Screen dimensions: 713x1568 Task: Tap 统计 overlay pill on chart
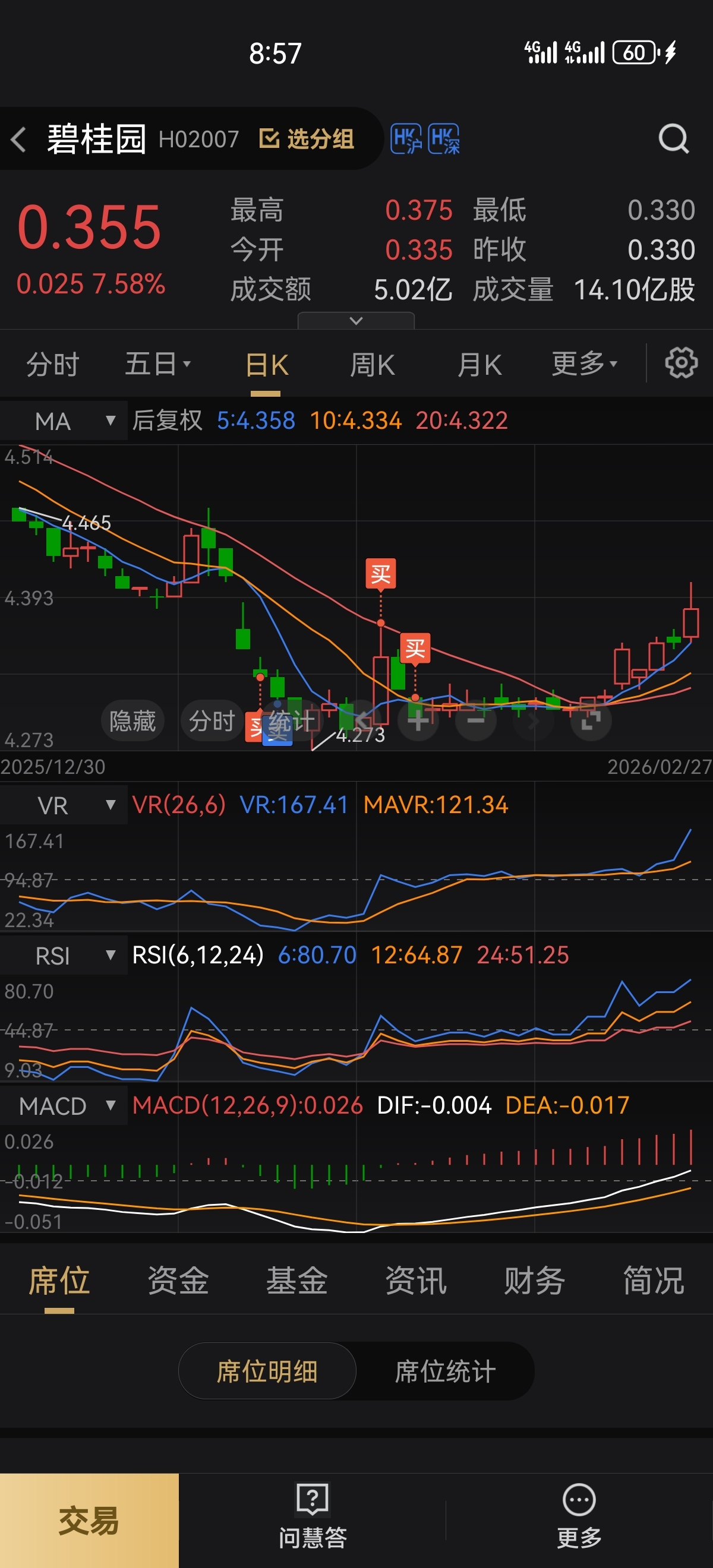pyautogui.click(x=292, y=720)
